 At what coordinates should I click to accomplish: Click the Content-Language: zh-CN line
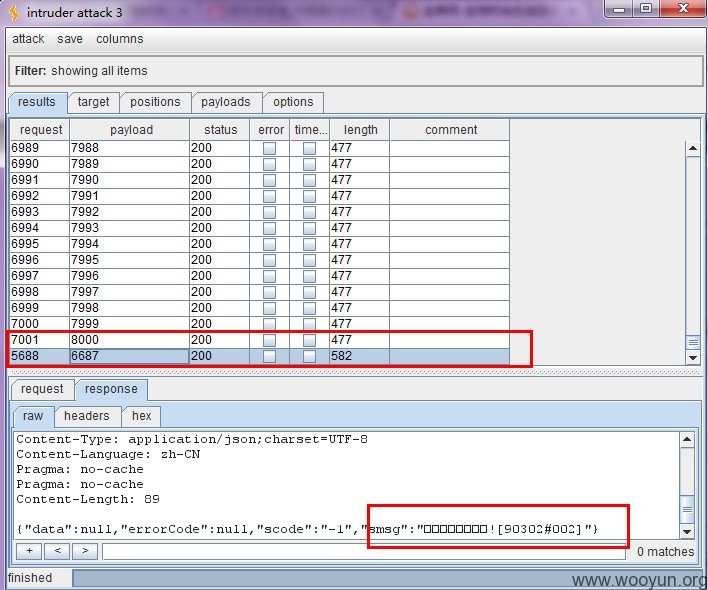(108, 454)
